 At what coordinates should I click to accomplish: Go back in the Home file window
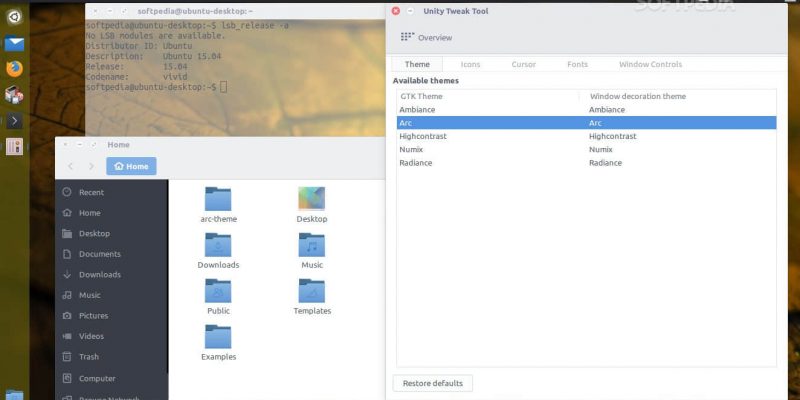point(70,166)
